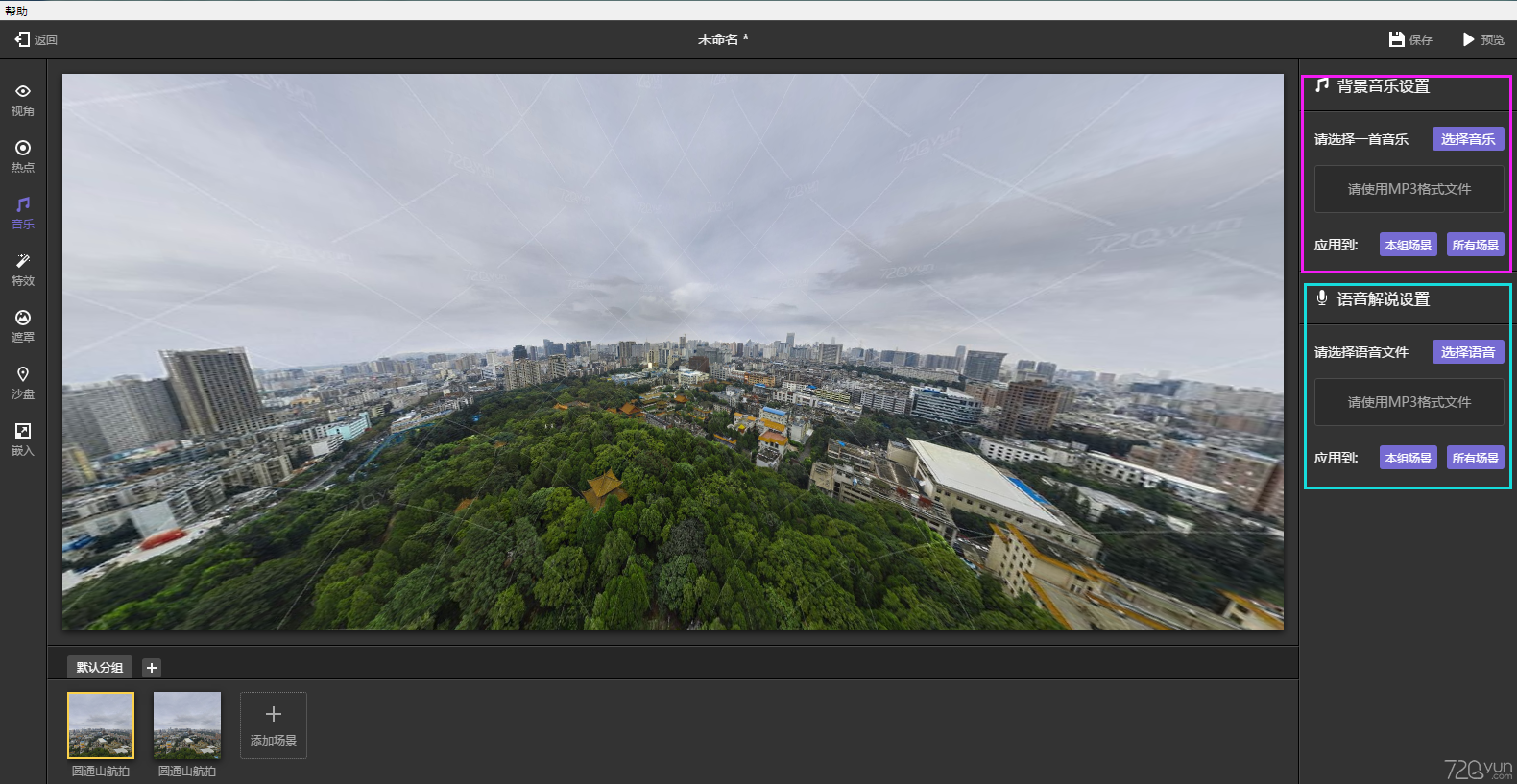Screen dimensions: 1517x784
Task: Click the 添加场景 add scene tile
Action: pos(274,725)
